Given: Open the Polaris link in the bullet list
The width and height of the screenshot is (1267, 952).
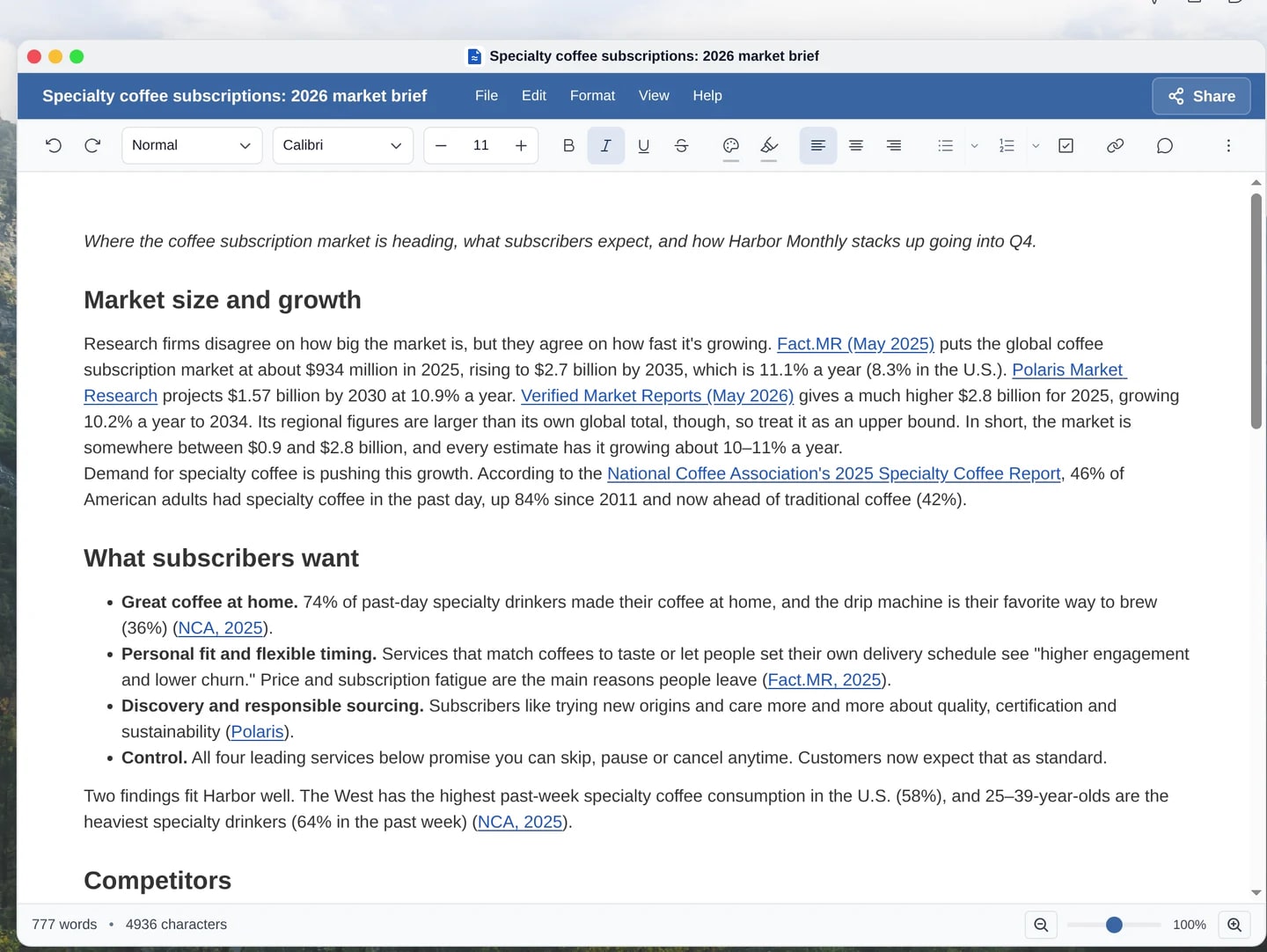Looking at the screenshot, I should (x=258, y=732).
